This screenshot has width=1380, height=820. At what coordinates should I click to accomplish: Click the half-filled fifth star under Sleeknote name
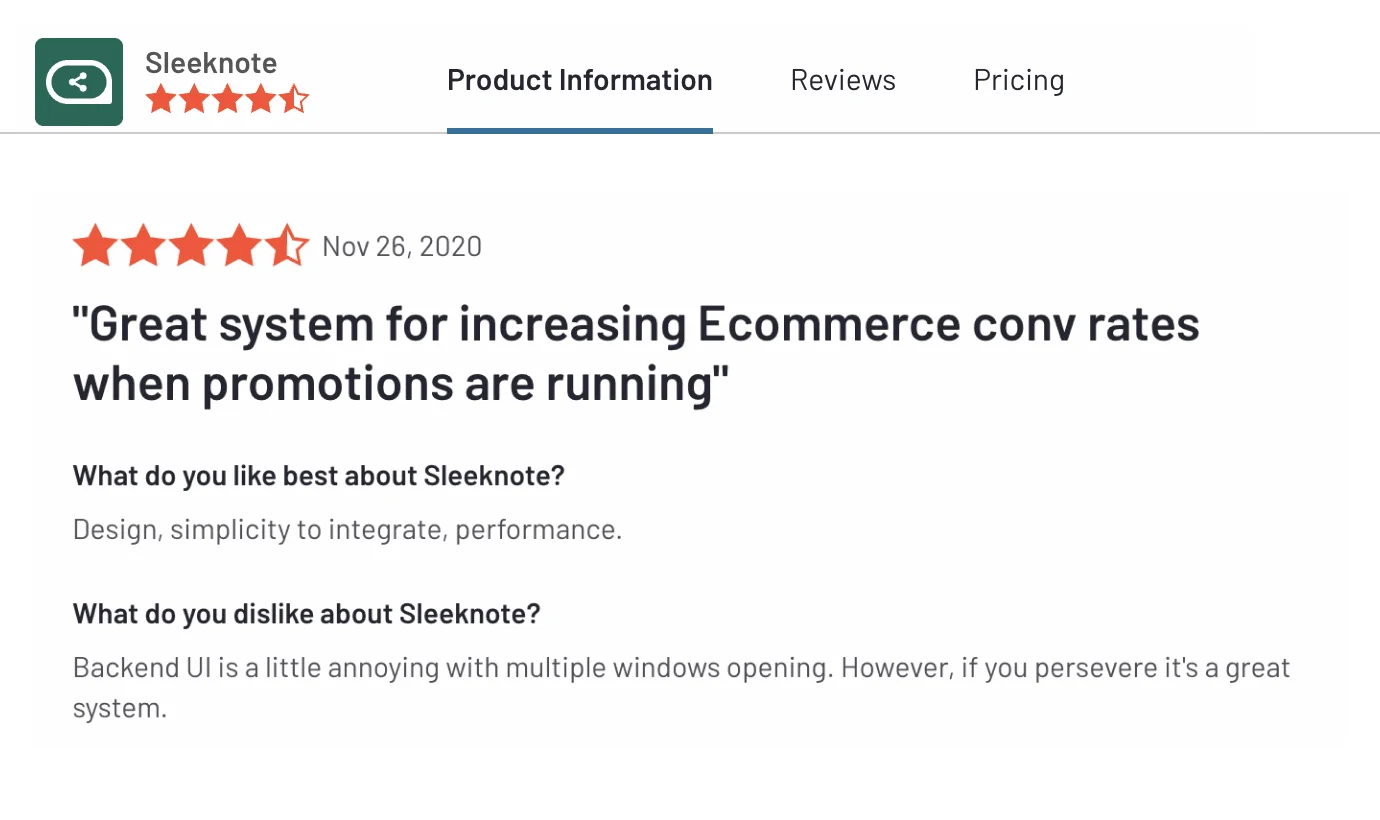click(295, 100)
